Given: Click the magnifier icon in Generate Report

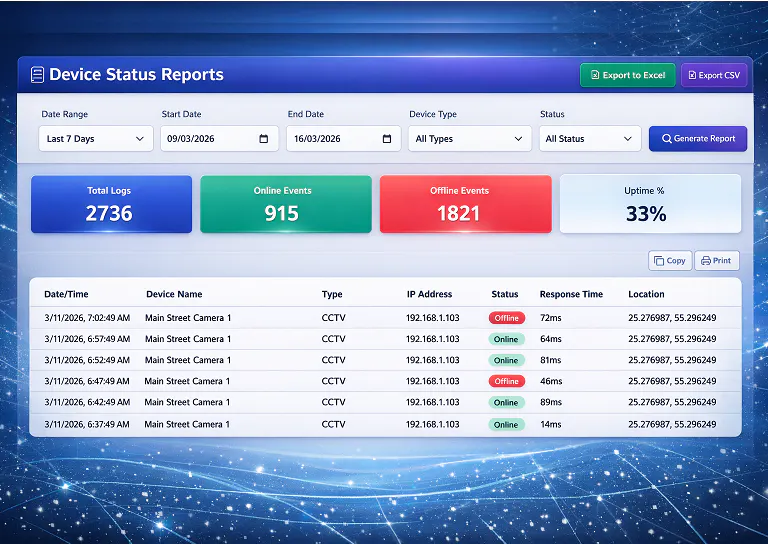Looking at the screenshot, I should [667, 139].
